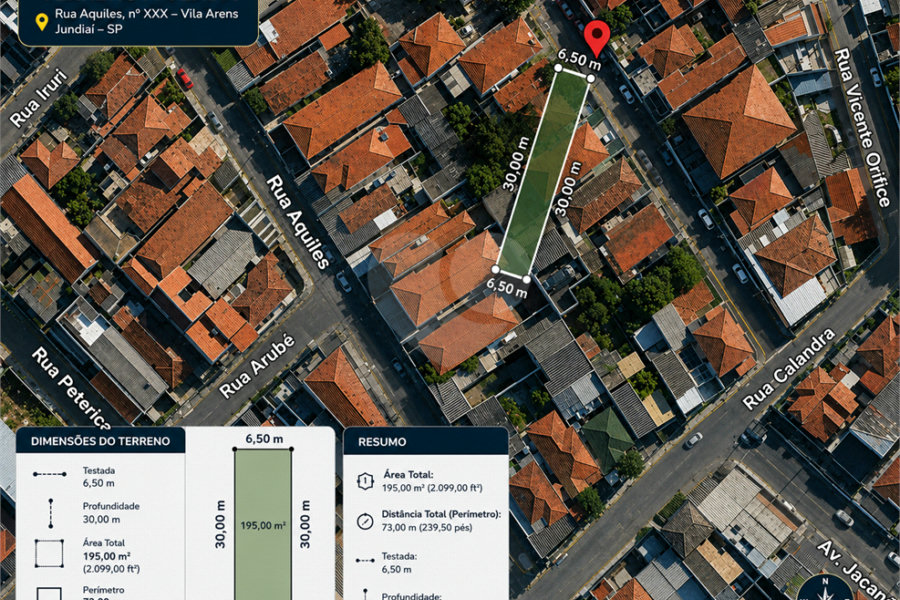Click the 'Av. Jacan' avenue label
This screenshot has height=600, width=900.
(x=855, y=568)
